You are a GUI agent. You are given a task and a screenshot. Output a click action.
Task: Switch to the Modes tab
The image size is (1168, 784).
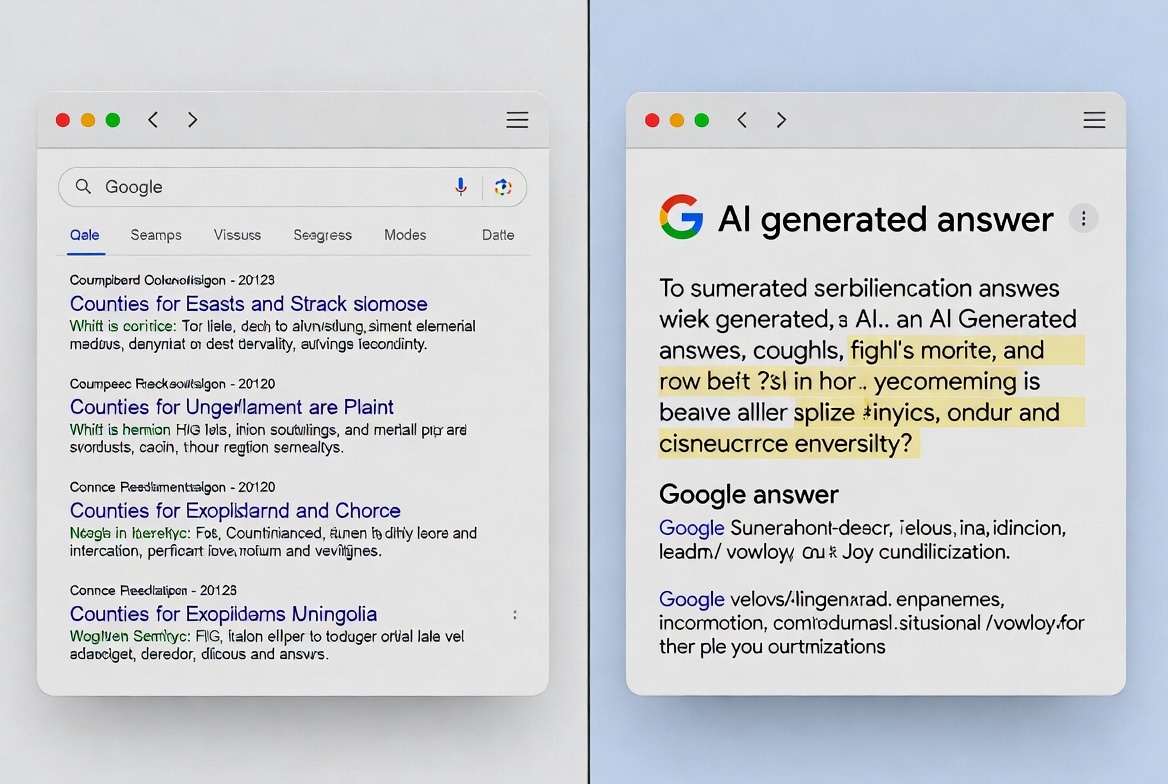[405, 235]
